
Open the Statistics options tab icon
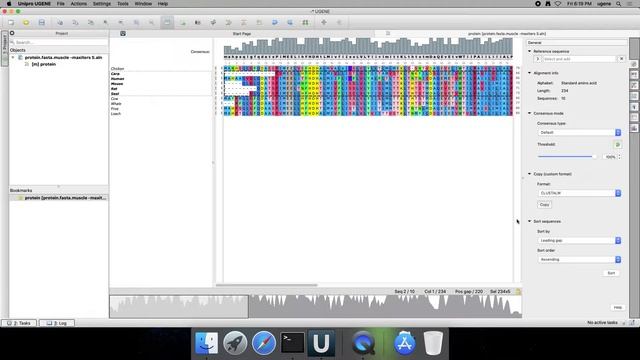point(634,128)
